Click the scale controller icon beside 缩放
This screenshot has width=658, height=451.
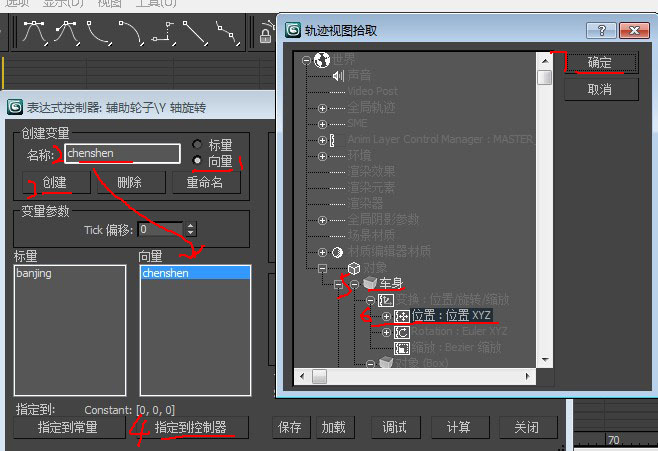point(402,348)
